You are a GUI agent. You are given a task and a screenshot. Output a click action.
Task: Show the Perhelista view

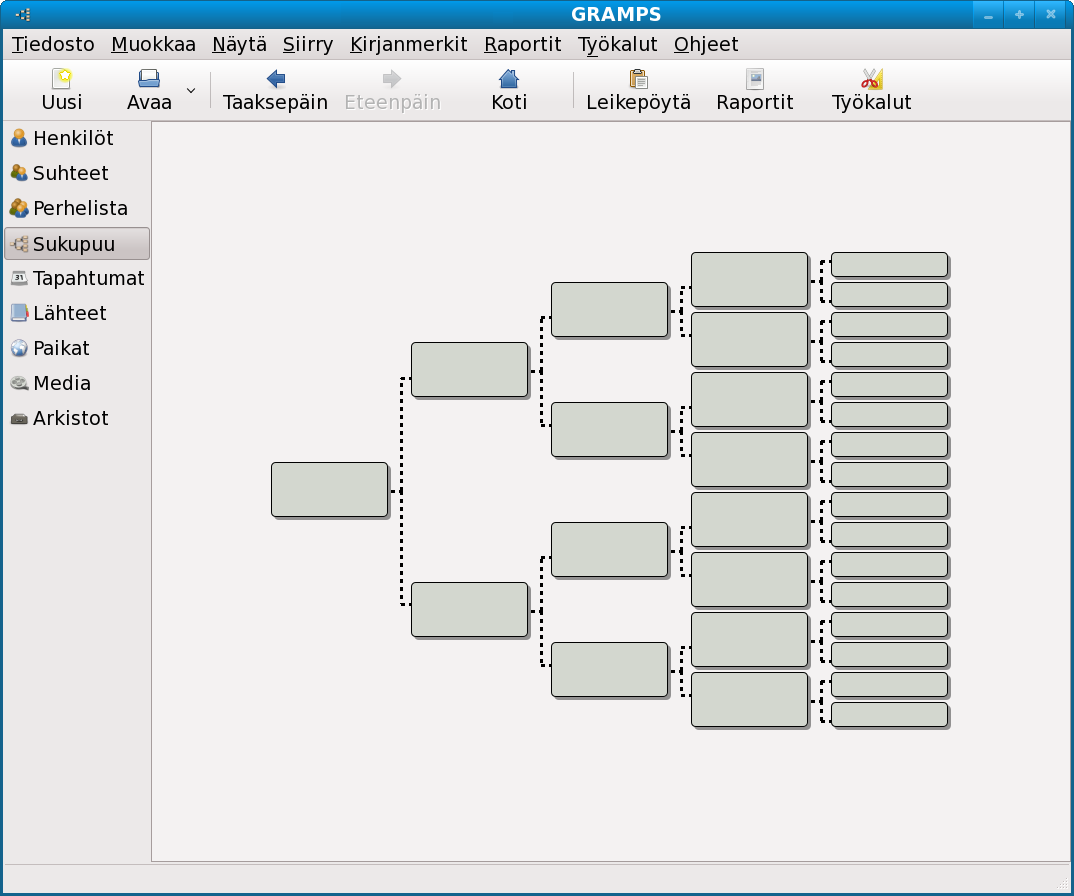pos(80,208)
